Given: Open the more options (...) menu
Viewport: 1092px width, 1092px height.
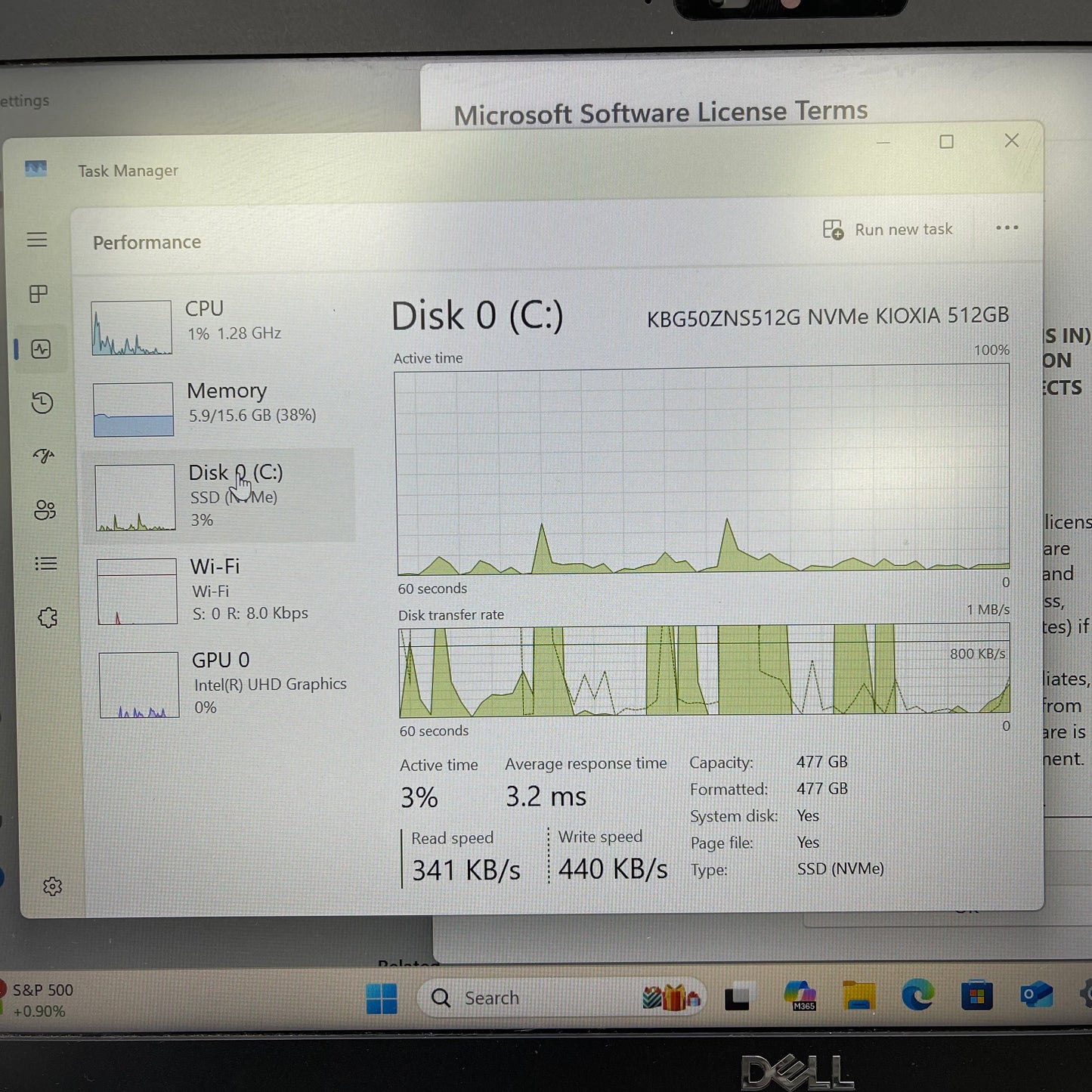Looking at the screenshot, I should point(1006,228).
